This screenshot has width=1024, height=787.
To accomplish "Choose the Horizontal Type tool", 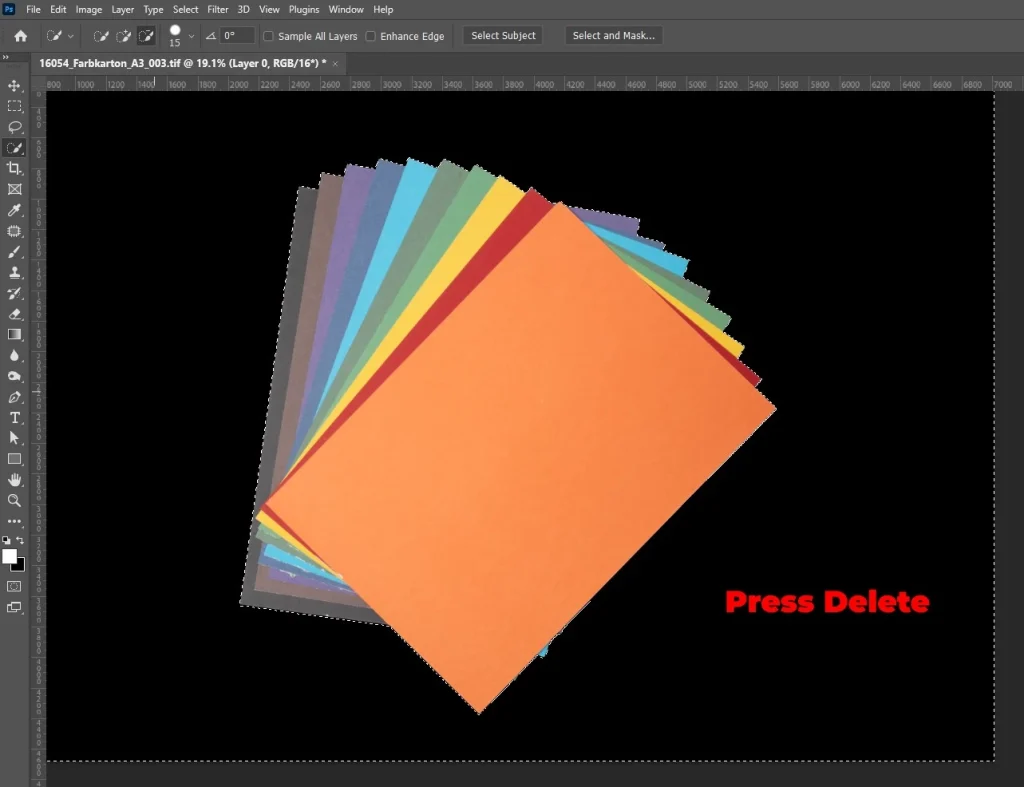I will (x=15, y=417).
